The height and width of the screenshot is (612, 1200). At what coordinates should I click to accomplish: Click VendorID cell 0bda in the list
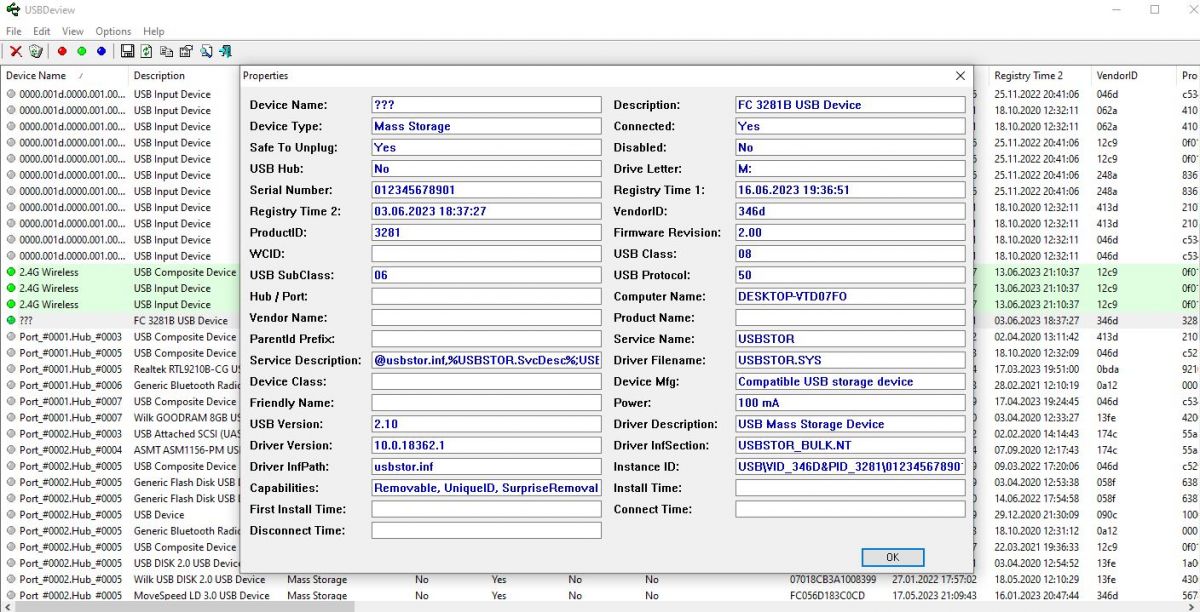click(x=1107, y=369)
